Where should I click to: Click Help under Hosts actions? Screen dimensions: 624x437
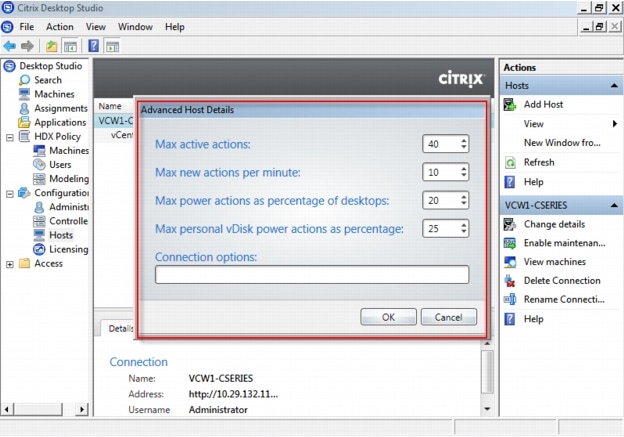(533, 182)
